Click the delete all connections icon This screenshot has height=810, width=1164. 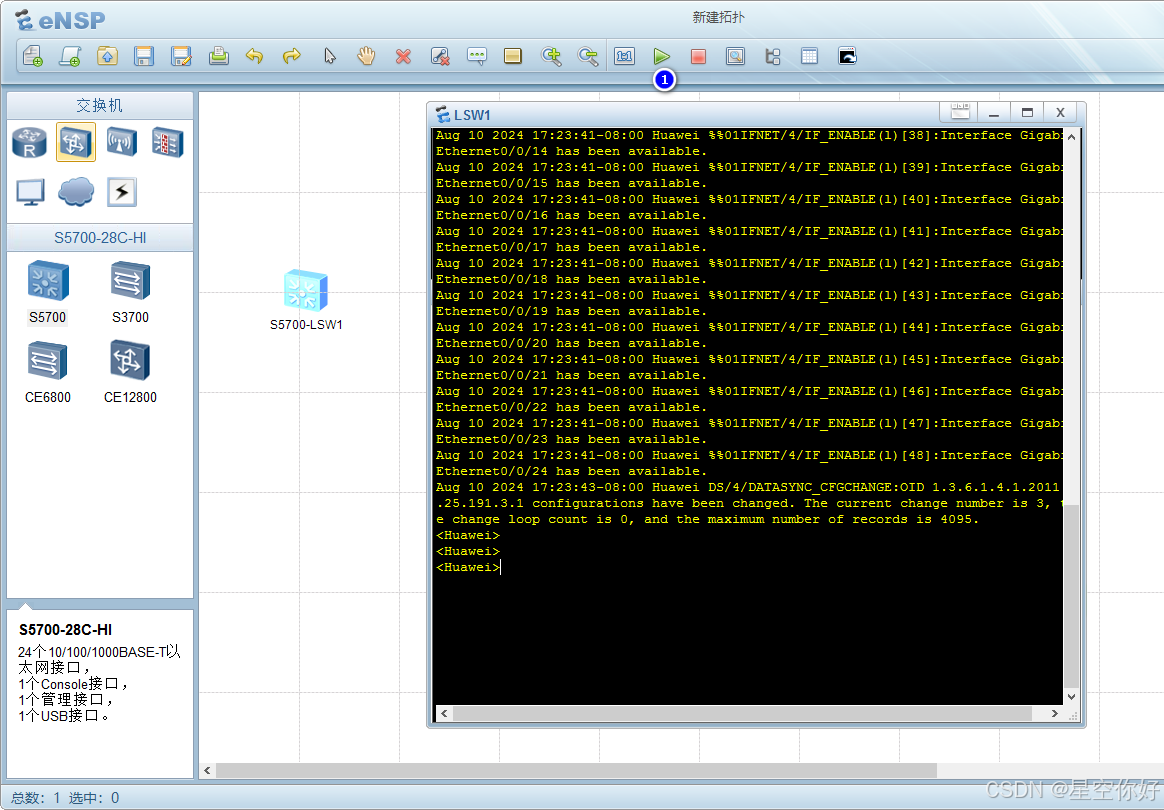[440, 56]
